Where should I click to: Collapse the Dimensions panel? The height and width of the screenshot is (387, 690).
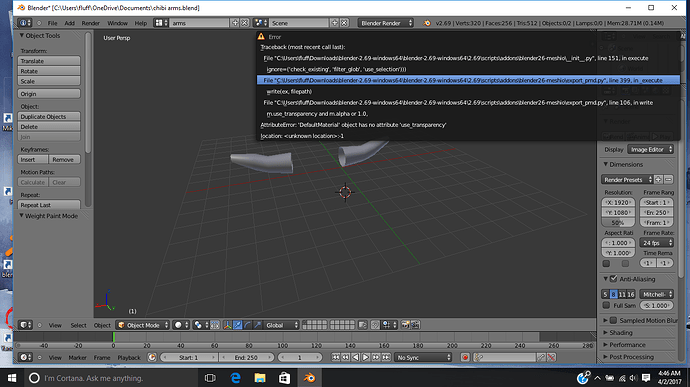[x=625, y=164]
